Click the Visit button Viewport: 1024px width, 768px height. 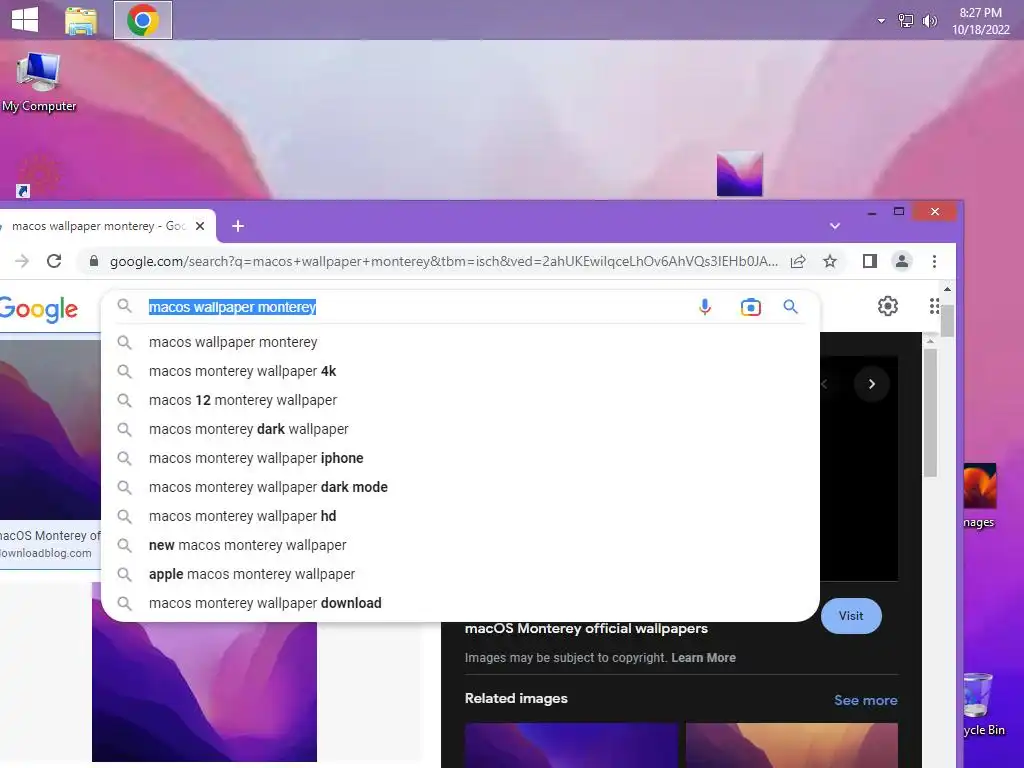[x=850, y=616]
